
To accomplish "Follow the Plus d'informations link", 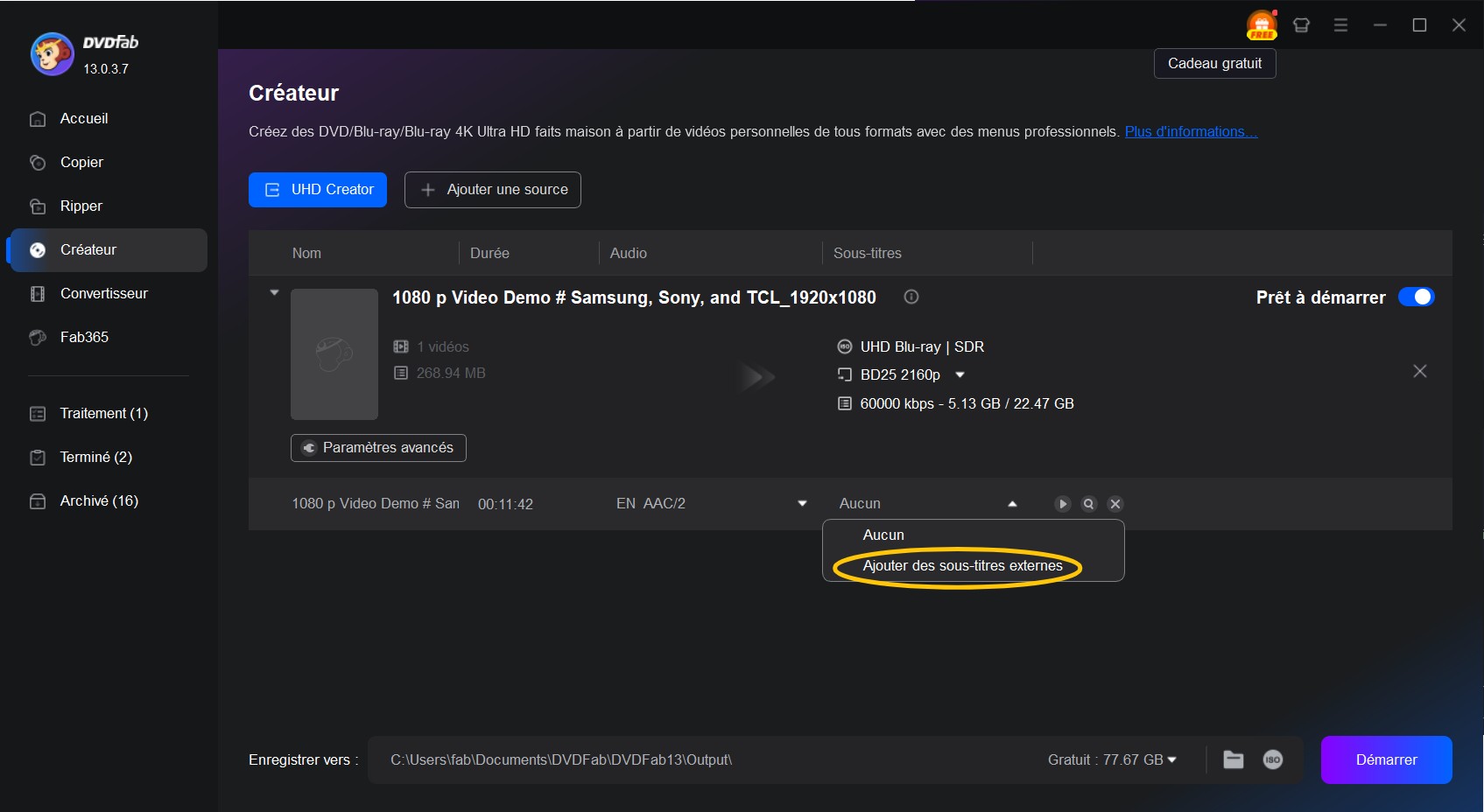I will (x=1191, y=131).
